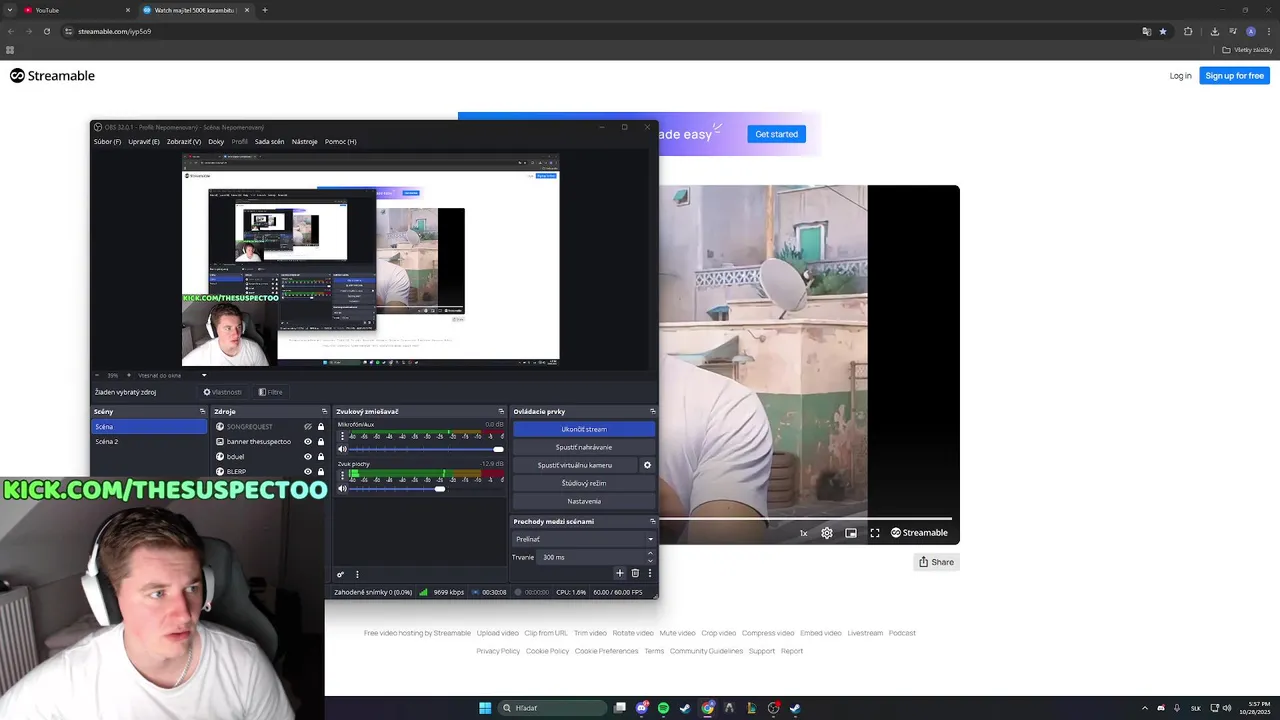1280x720 pixels.
Task: Undock the Ovládacie prvky panel
Action: click(x=653, y=411)
